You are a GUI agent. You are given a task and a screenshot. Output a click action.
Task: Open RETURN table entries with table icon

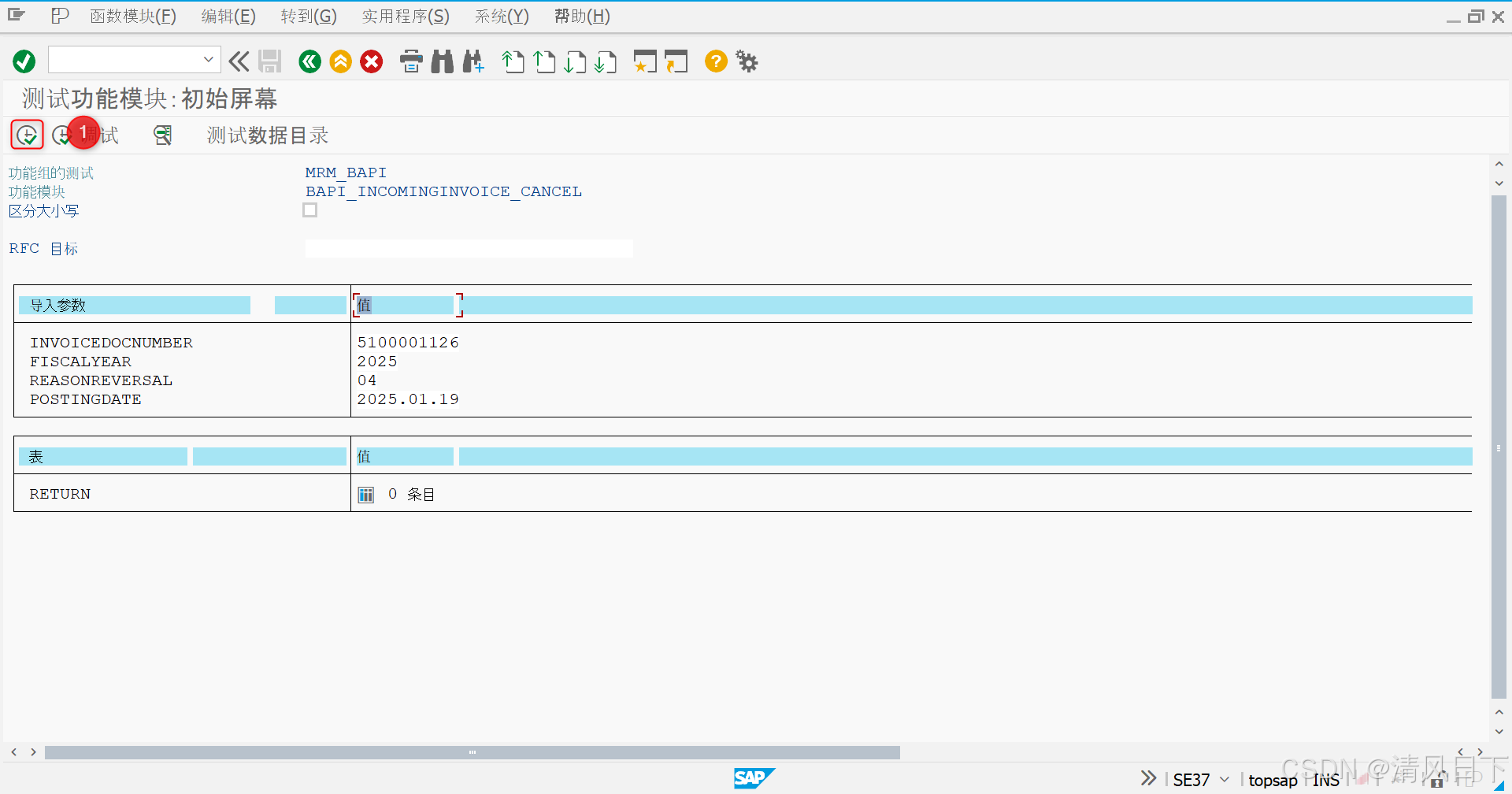click(x=365, y=494)
